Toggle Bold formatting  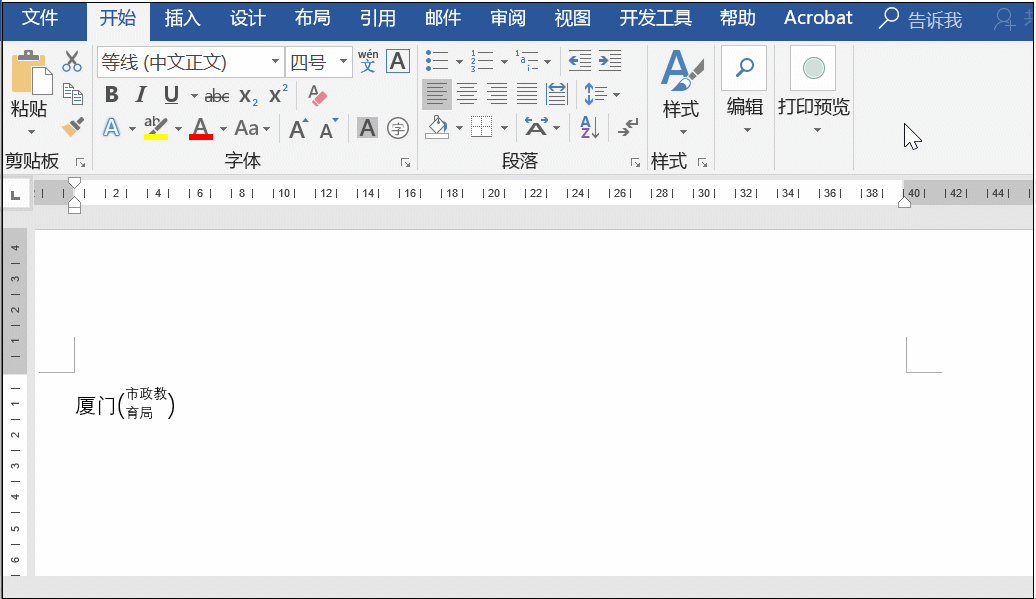coord(112,95)
